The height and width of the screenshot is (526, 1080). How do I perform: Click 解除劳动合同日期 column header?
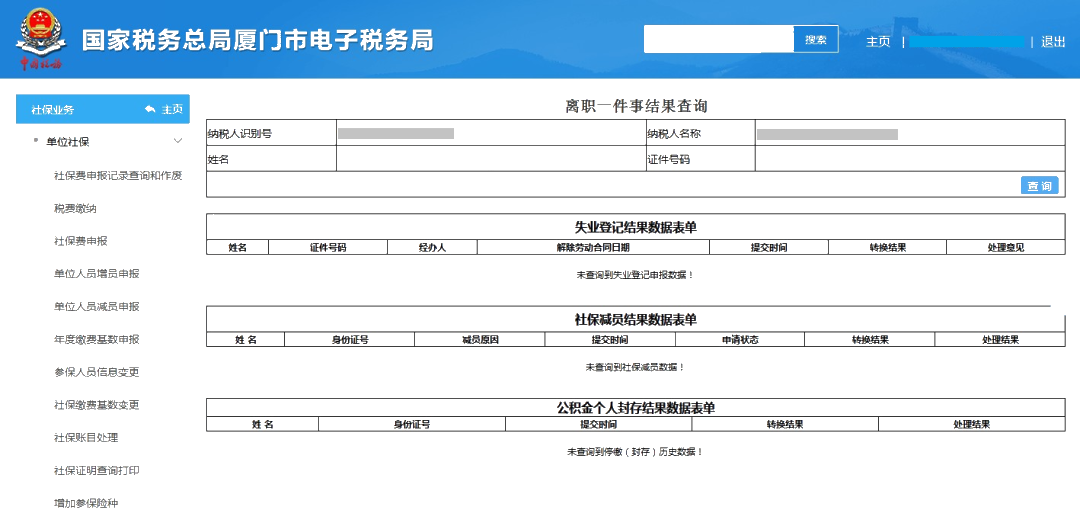coord(593,248)
